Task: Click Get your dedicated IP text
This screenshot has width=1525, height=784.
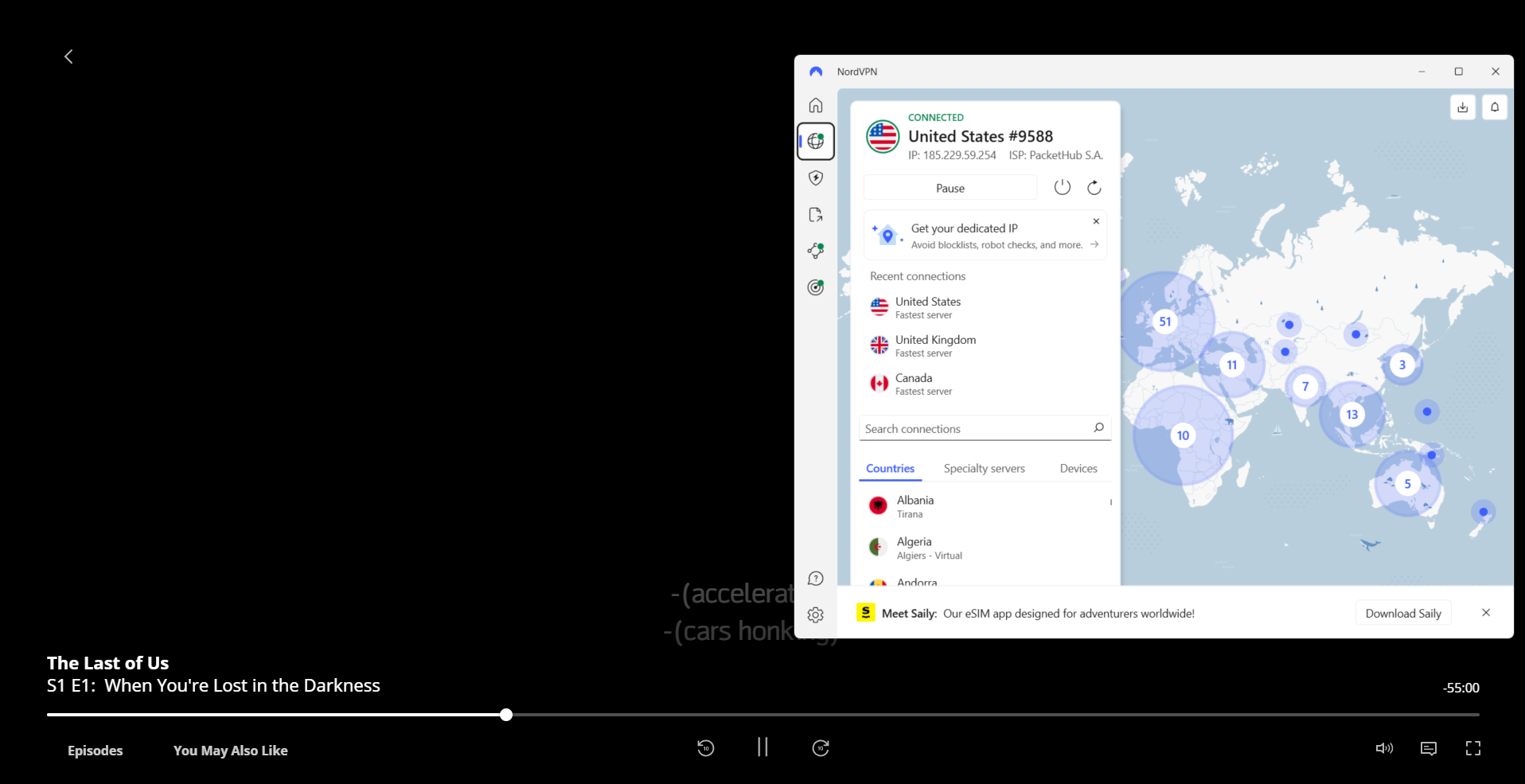Action: [x=964, y=228]
